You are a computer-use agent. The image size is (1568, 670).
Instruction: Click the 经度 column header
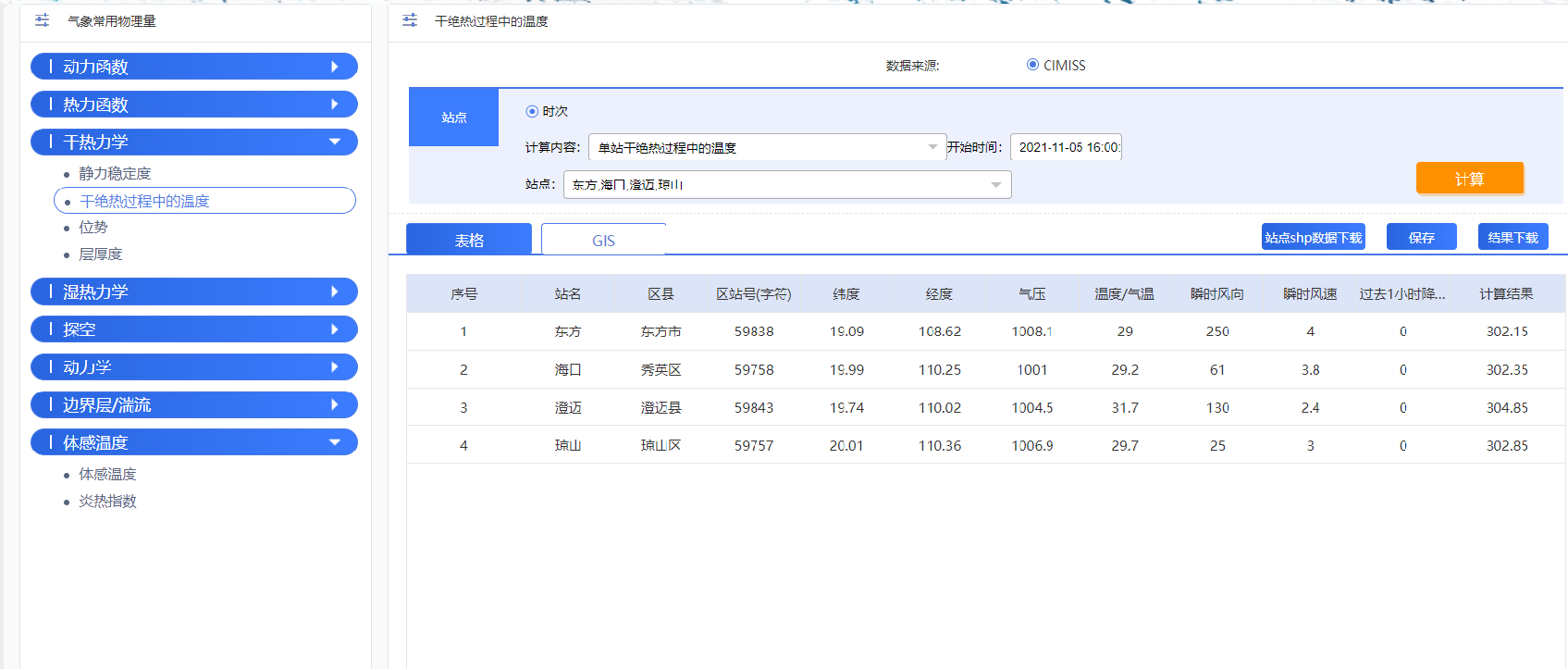pyautogui.click(x=939, y=293)
